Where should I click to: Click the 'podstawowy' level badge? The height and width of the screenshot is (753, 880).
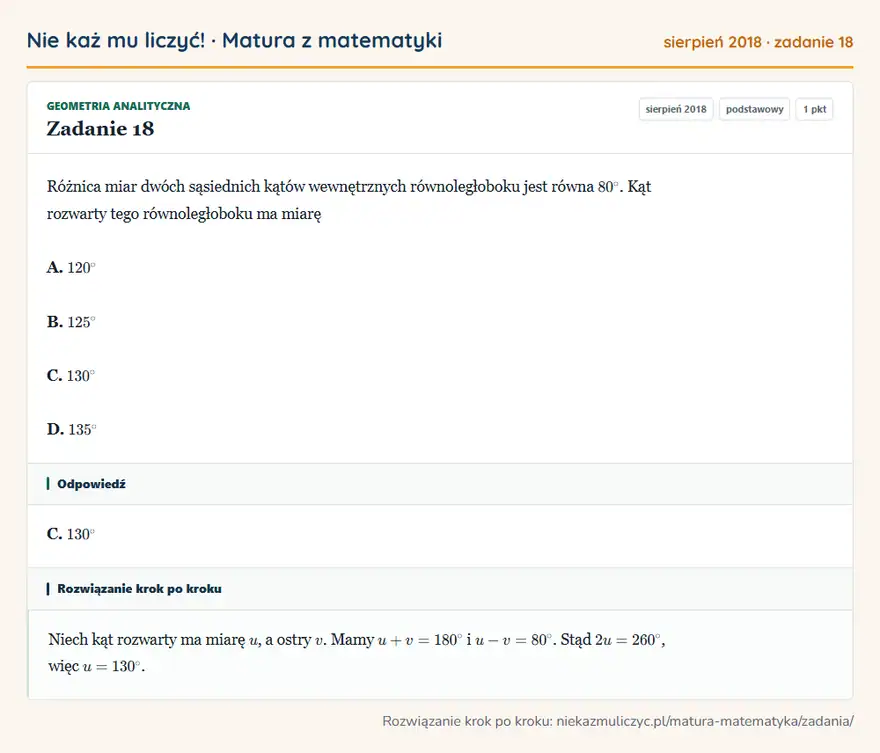[754, 109]
